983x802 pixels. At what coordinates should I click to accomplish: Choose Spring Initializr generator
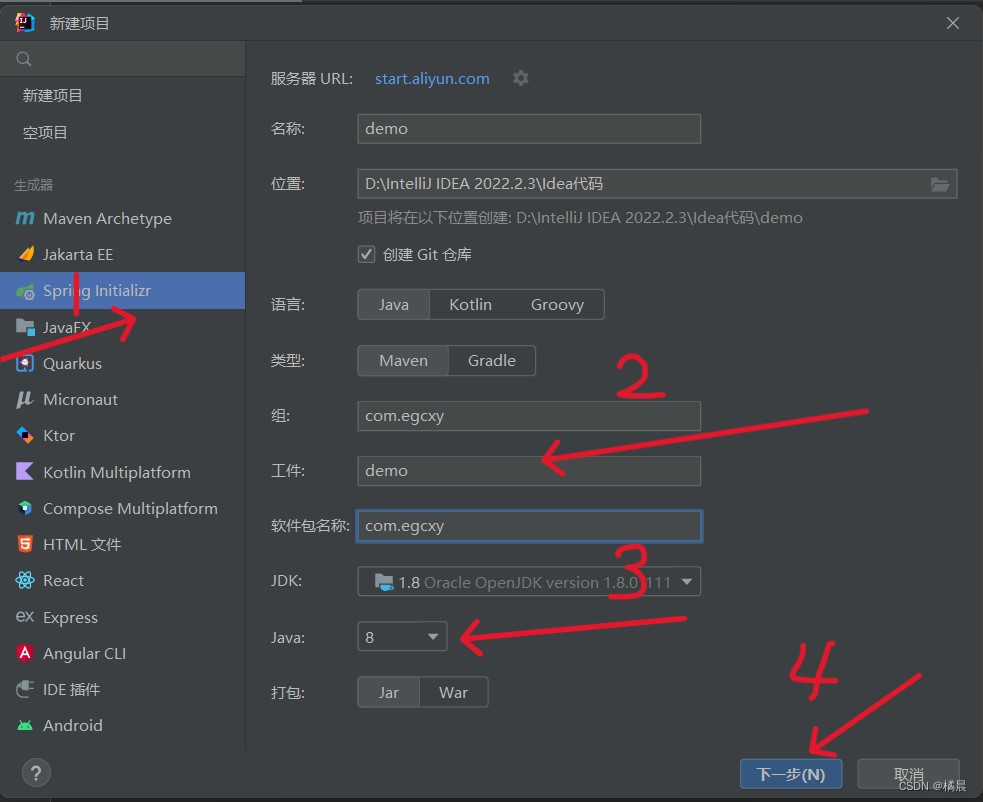pyautogui.click(x=122, y=290)
